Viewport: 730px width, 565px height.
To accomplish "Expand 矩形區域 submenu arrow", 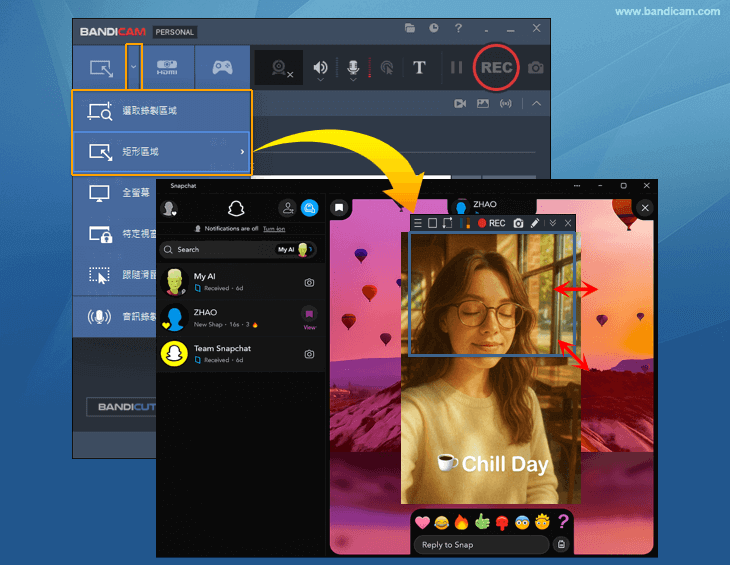I will point(242,152).
